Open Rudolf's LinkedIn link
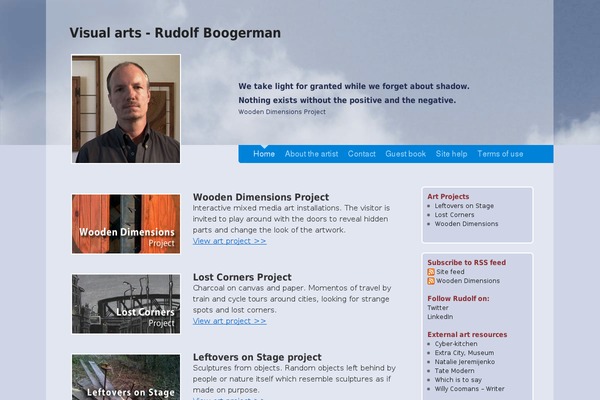The width and height of the screenshot is (600, 400). click(x=440, y=317)
